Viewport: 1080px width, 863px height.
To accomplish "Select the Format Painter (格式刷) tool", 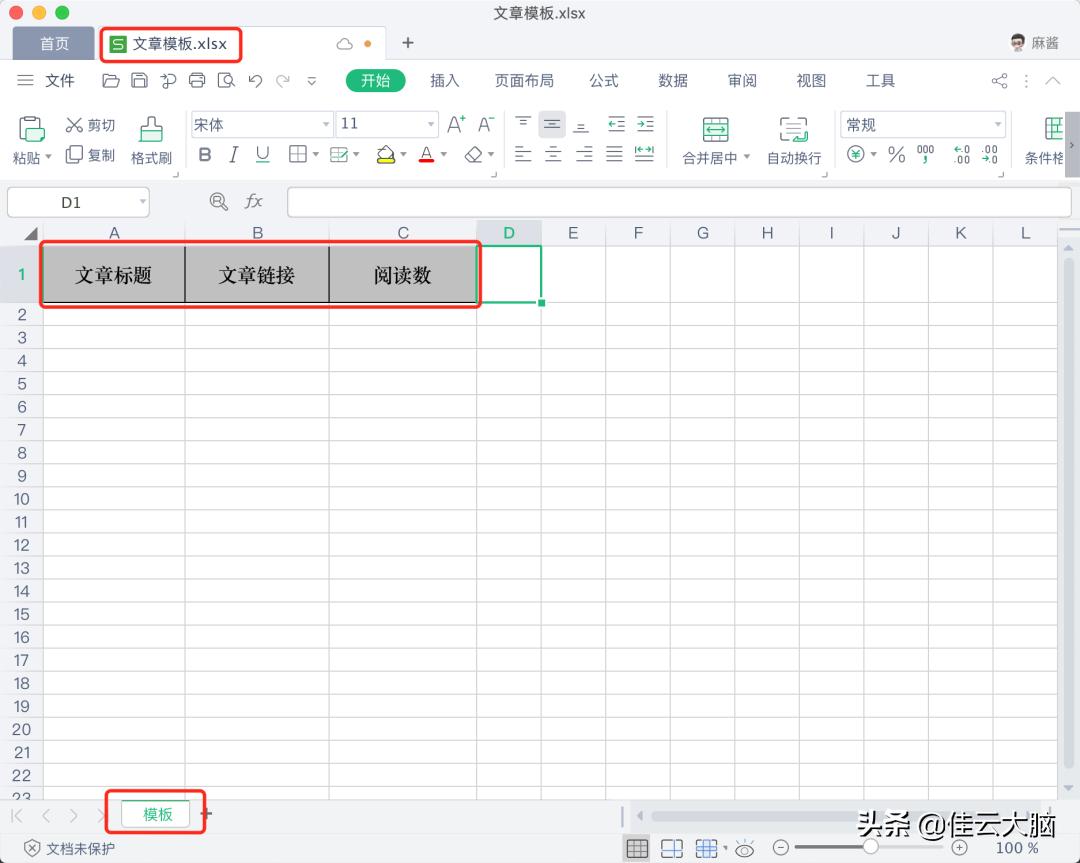I will (x=151, y=140).
